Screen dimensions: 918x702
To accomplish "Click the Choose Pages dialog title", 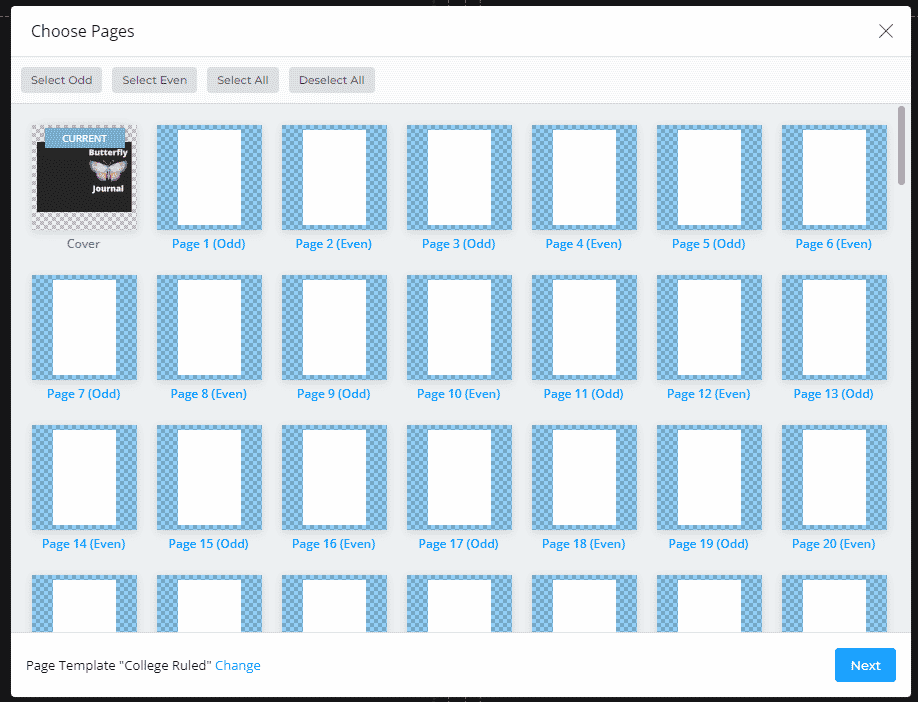I will tap(83, 31).
